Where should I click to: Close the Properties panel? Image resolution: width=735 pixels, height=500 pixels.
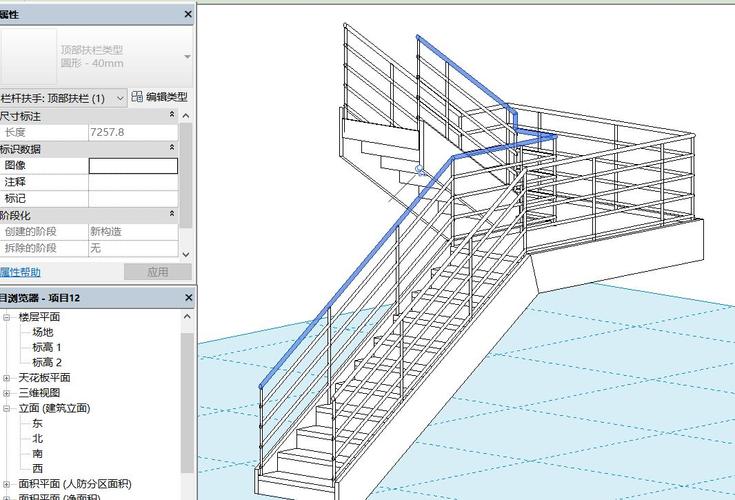click(188, 15)
